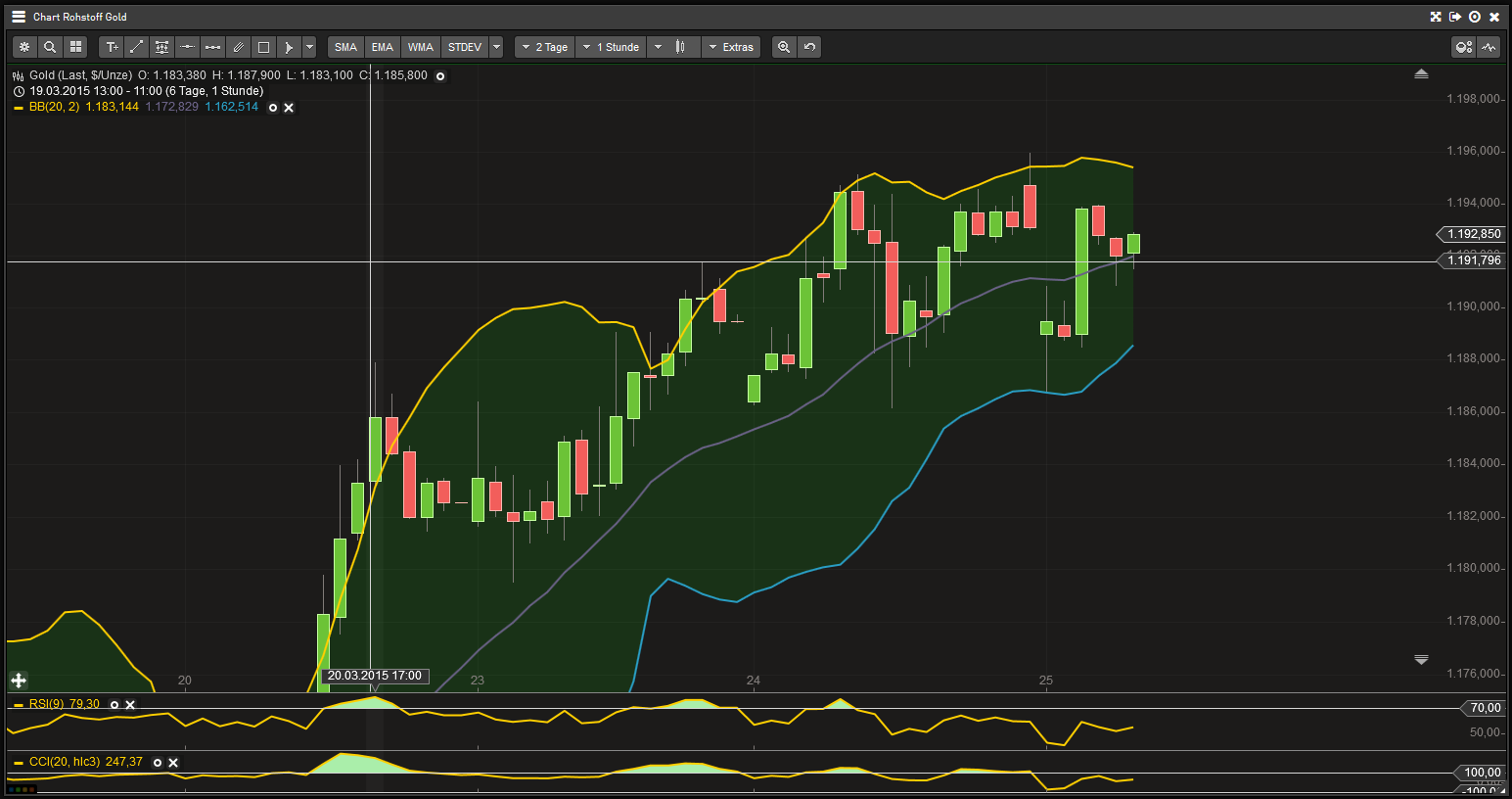Add an EMA indicator to the chart
The height and width of the screenshot is (799, 1512).
382,46
